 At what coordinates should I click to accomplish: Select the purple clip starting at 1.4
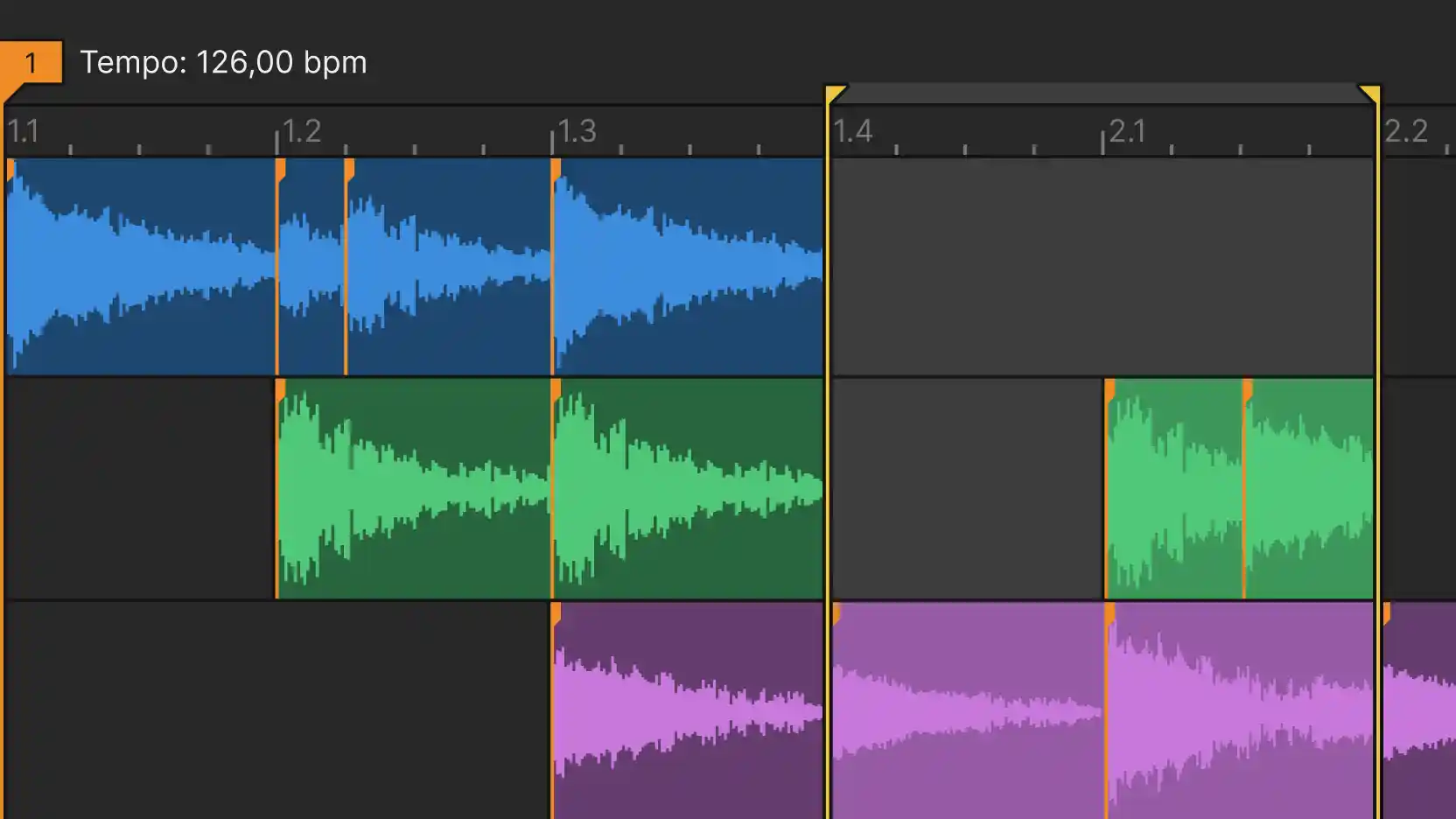(968, 710)
